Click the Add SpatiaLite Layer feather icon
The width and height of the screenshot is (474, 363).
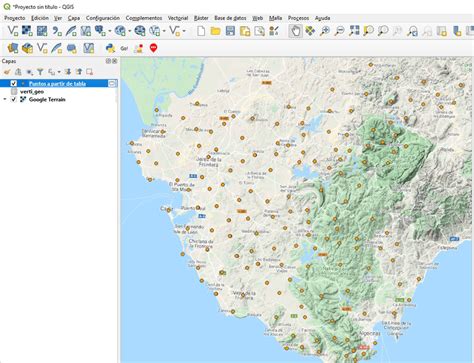click(71, 31)
